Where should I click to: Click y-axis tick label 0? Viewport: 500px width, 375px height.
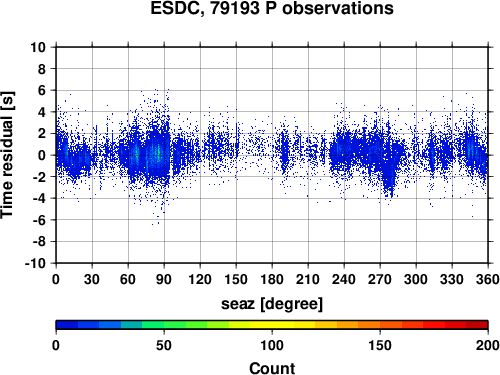point(42,155)
